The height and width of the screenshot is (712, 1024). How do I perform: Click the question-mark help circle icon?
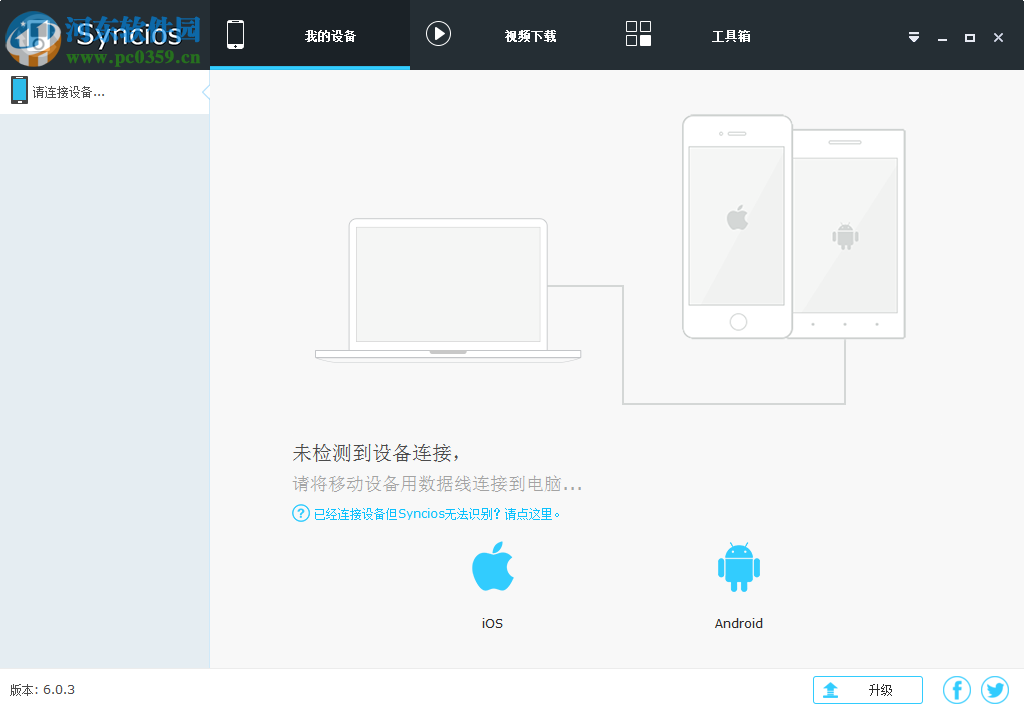(300, 513)
